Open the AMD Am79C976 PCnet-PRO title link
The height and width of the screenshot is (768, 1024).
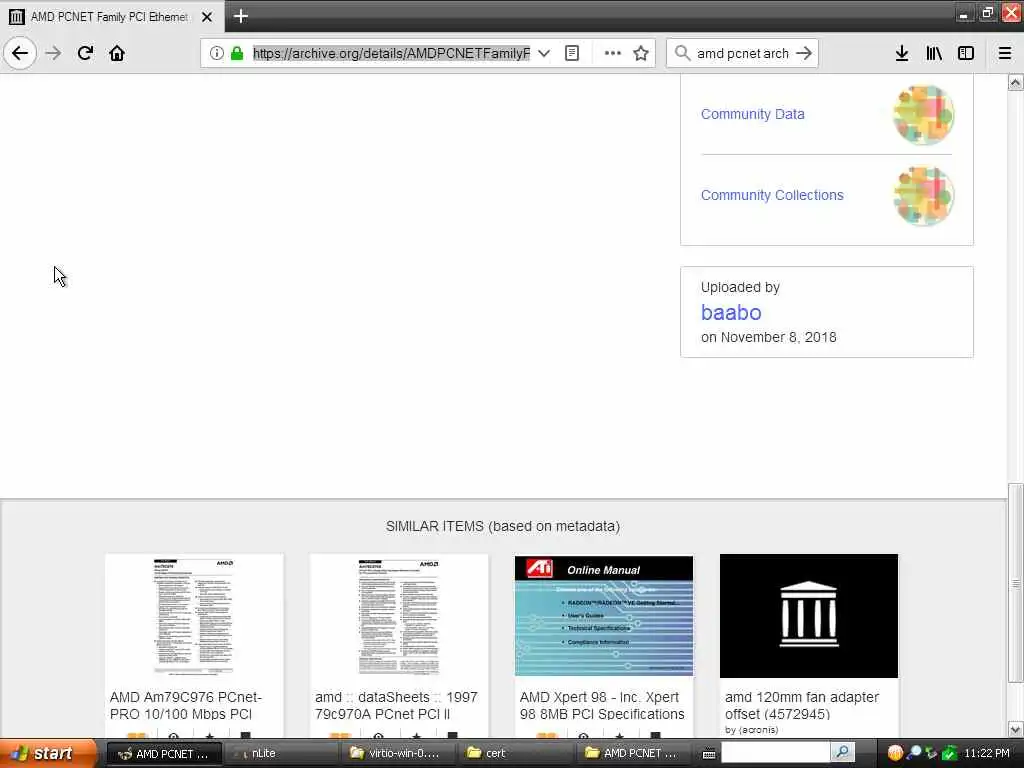pos(185,705)
